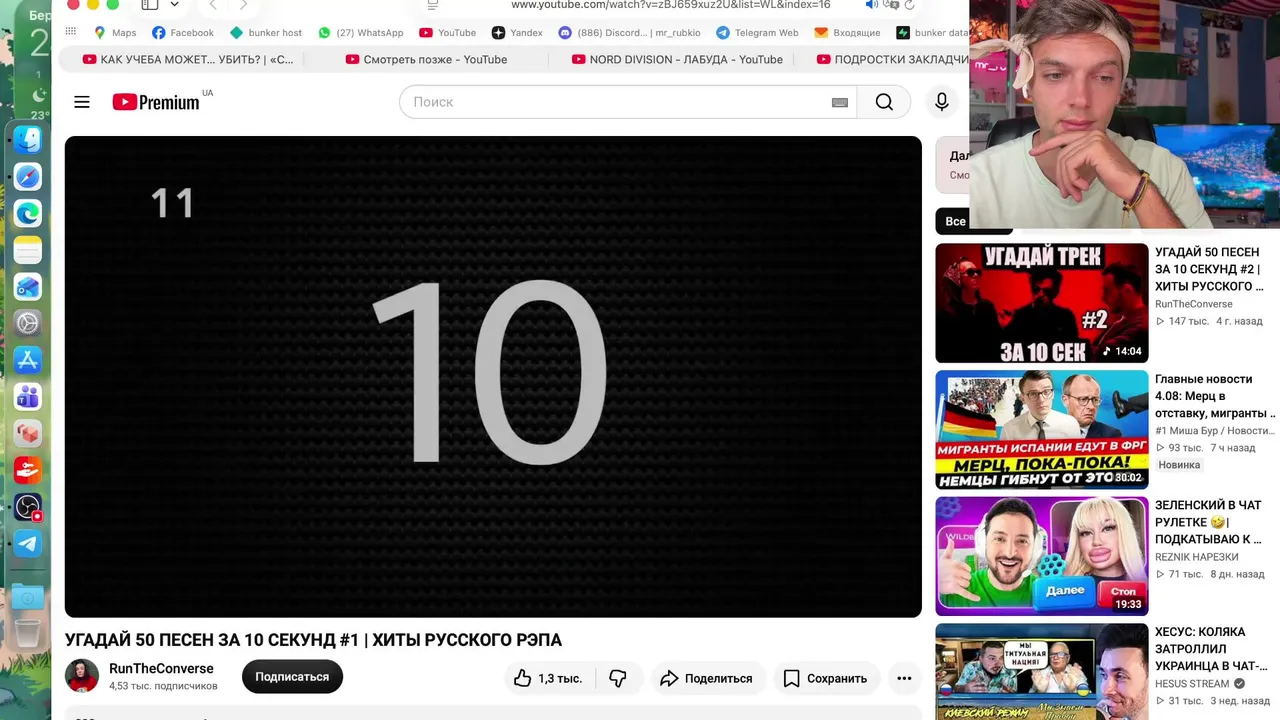Viewport: 1280px width, 720px height.
Task: Open Microsoft Teams from the dock
Action: tap(28, 397)
